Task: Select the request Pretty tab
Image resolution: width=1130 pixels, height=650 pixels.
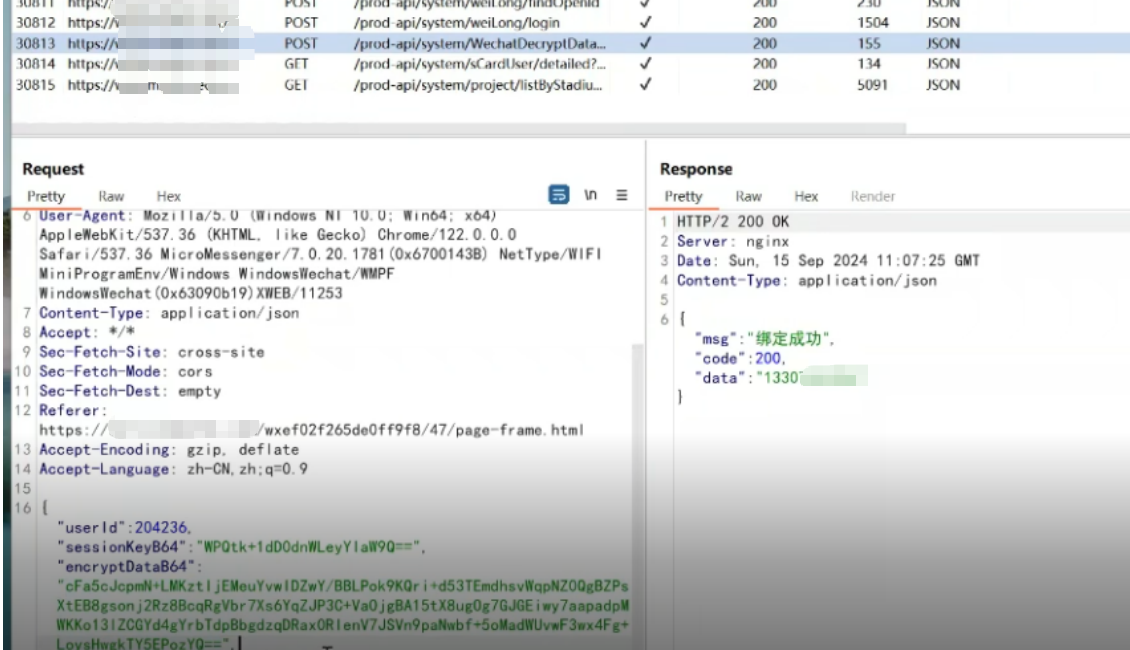Action: [46, 196]
